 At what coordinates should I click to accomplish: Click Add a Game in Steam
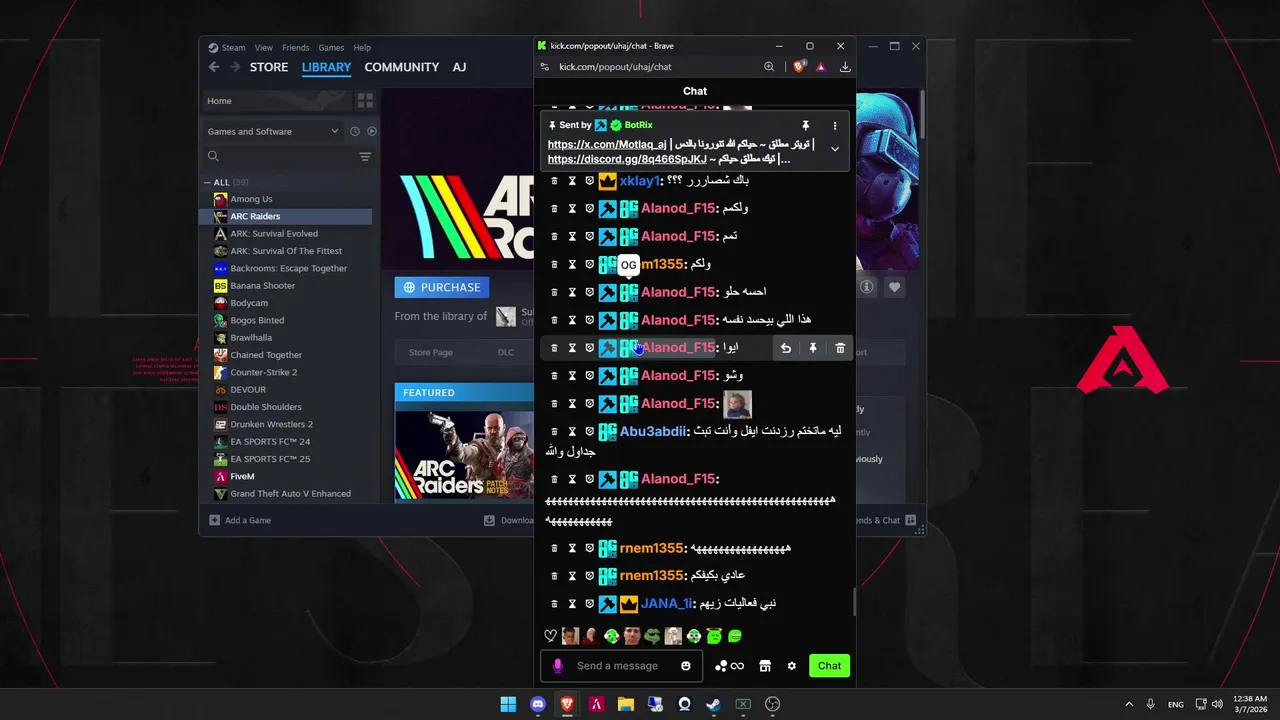coord(240,520)
